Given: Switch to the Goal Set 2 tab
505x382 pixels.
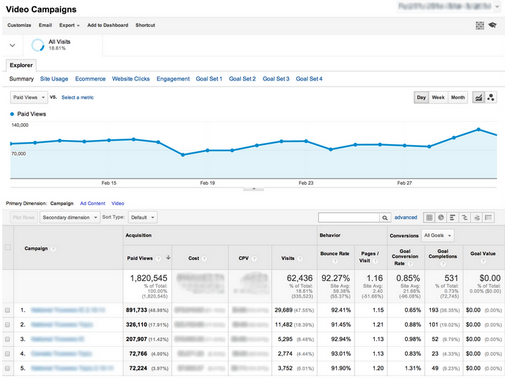Looking at the screenshot, I should pyautogui.click(x=242, y=79).
